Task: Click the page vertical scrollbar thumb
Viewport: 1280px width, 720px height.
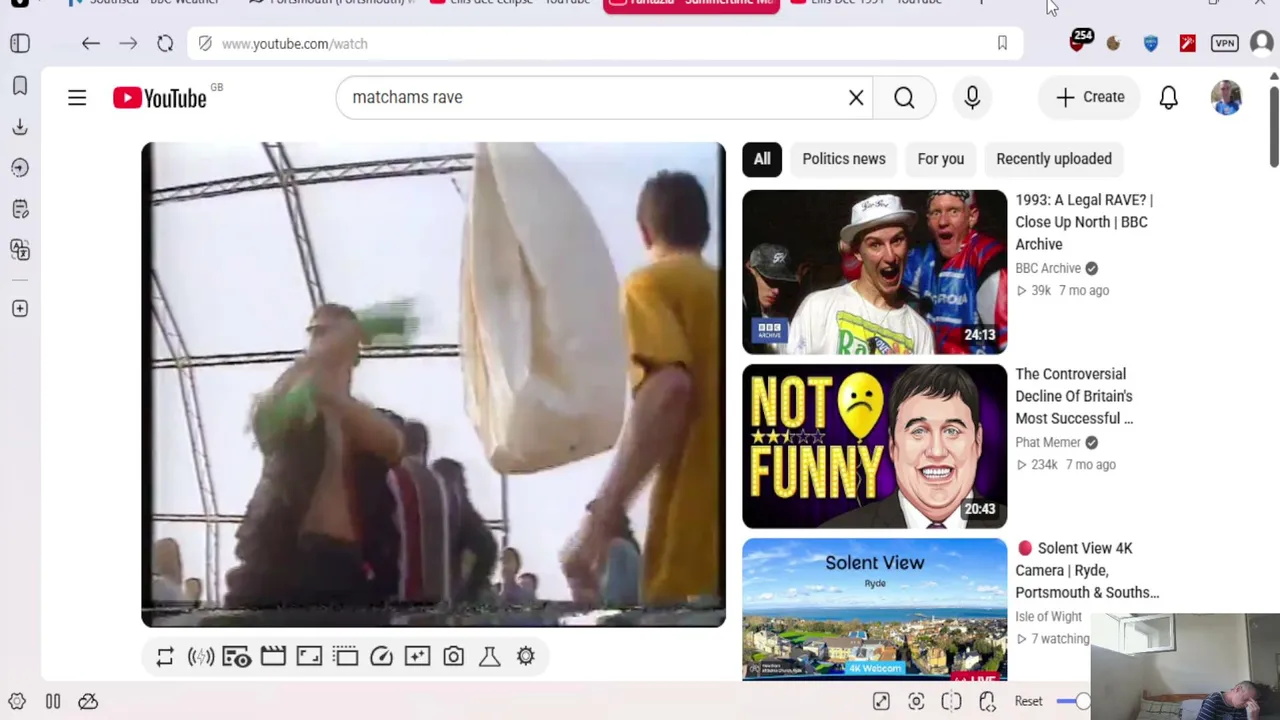Action: pyautogui.click(x=1273, y=125)
